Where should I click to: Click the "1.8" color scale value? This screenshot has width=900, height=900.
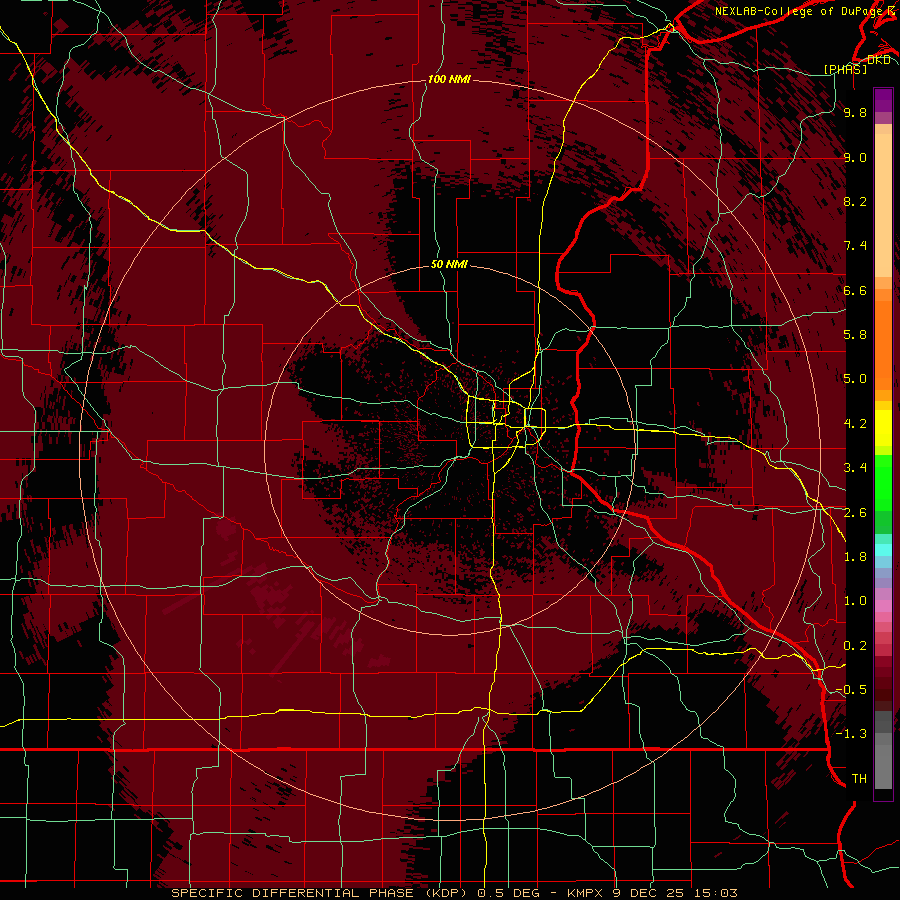click(855, 557)
